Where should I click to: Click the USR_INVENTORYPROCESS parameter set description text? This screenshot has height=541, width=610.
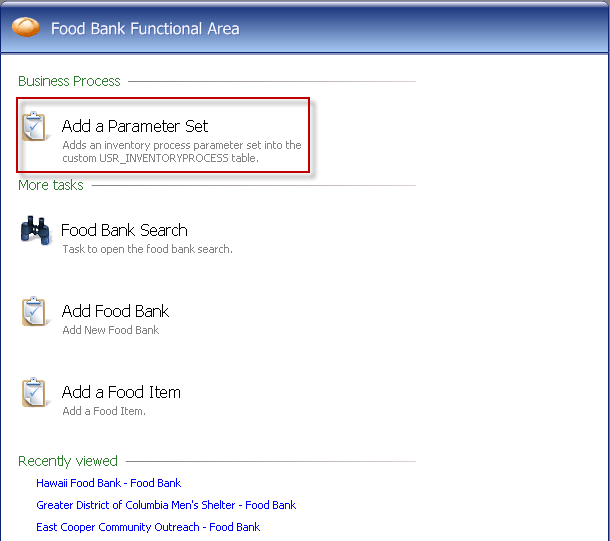pyautogui.click(x=181, y=152)
